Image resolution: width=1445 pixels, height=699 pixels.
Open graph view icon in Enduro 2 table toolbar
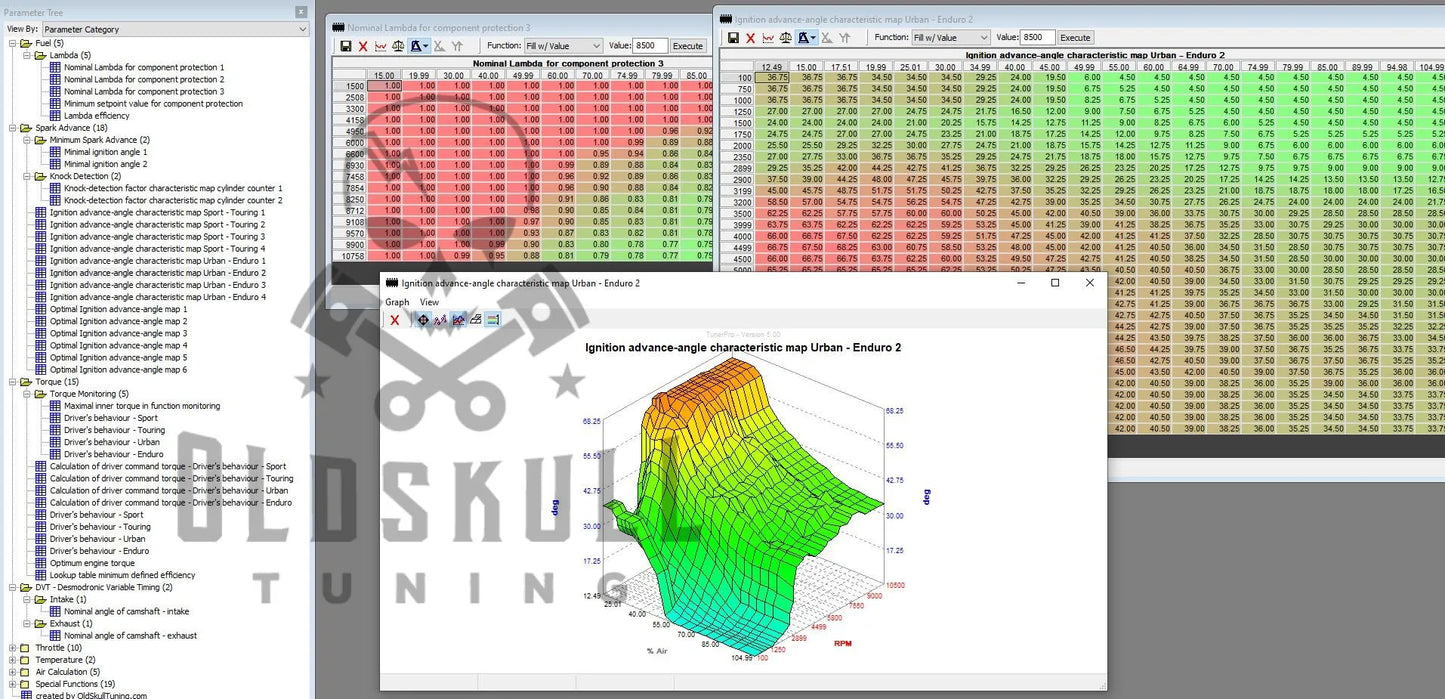click(768, 38)
